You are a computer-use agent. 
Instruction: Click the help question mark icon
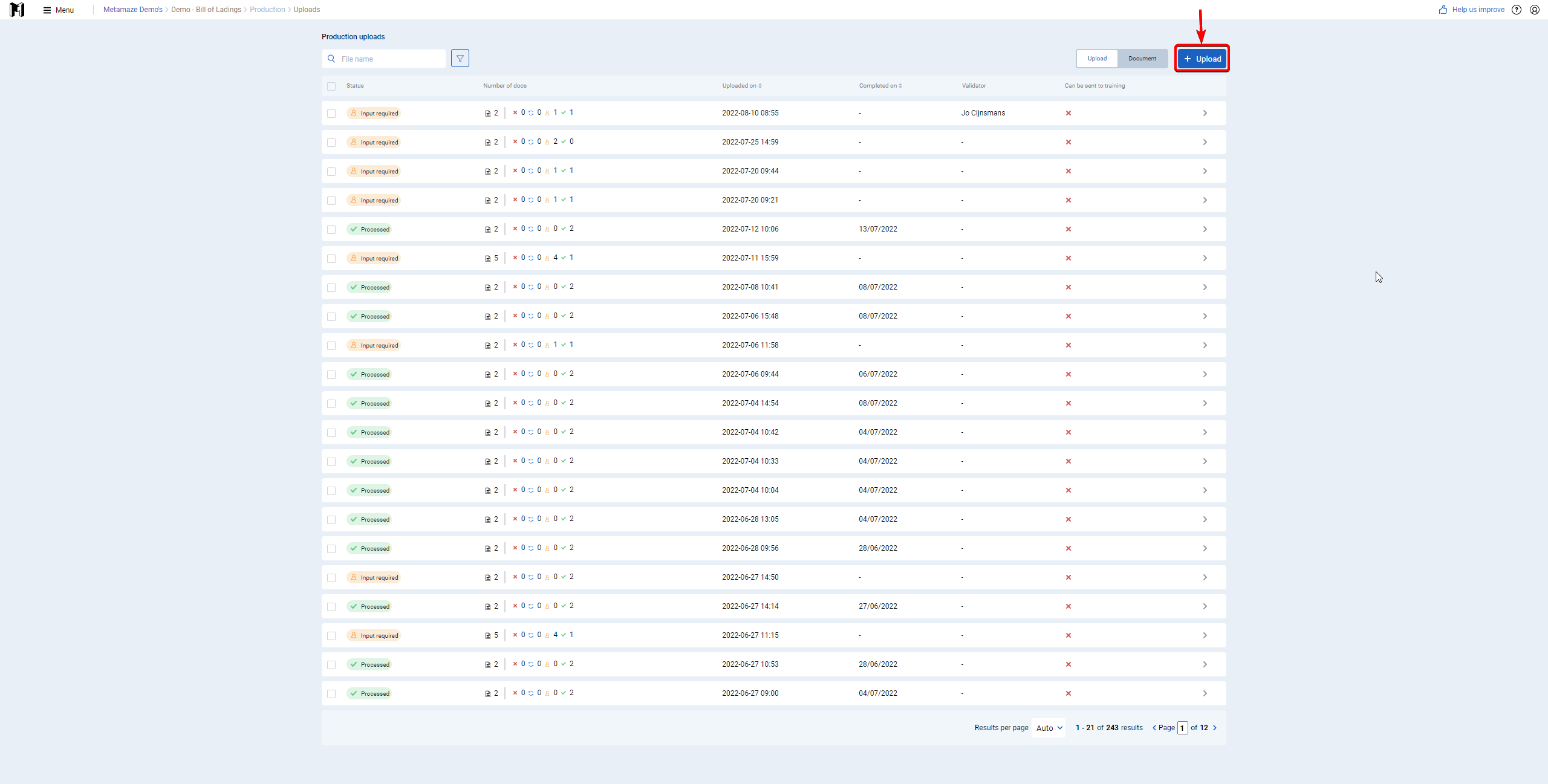1517,10
